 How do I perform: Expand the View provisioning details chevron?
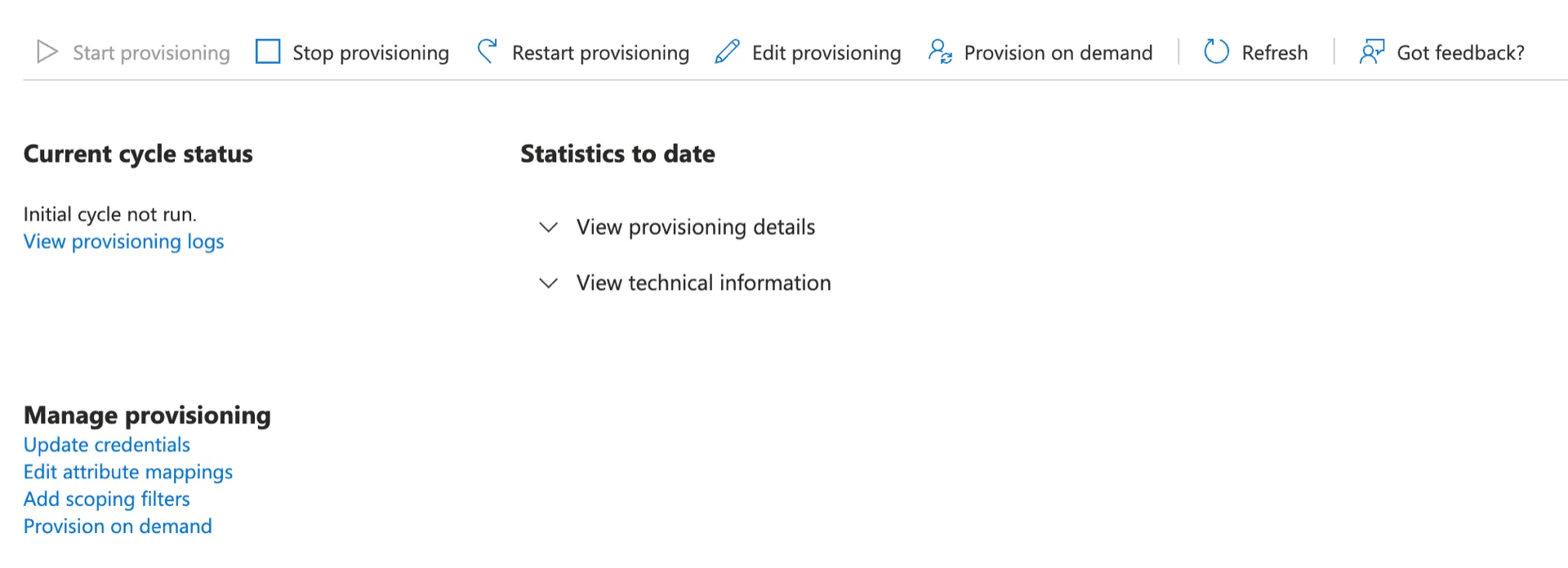point(549,227)
